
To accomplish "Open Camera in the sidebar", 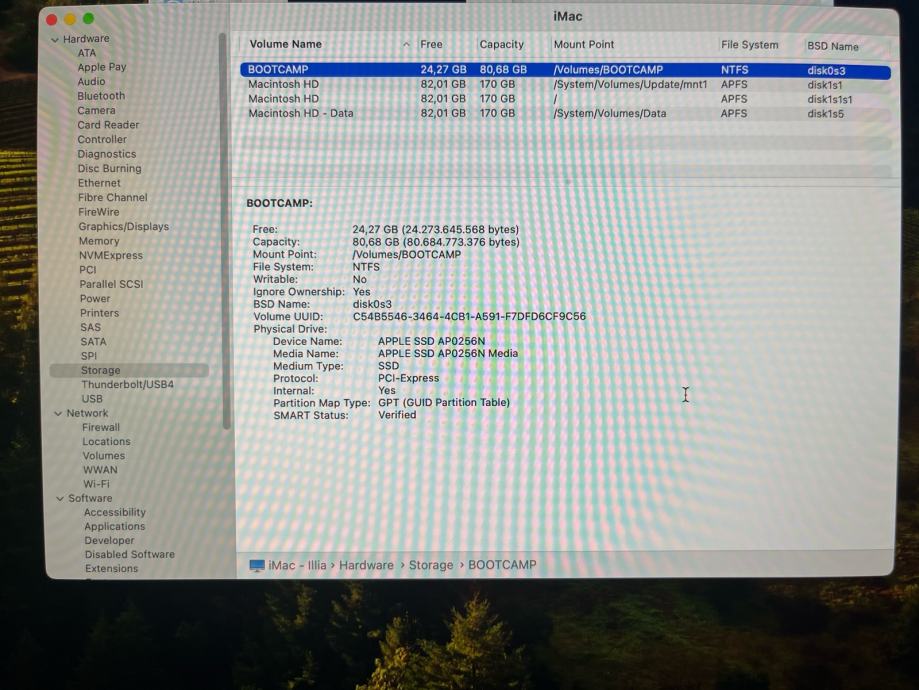I will [x=96, y=110].
